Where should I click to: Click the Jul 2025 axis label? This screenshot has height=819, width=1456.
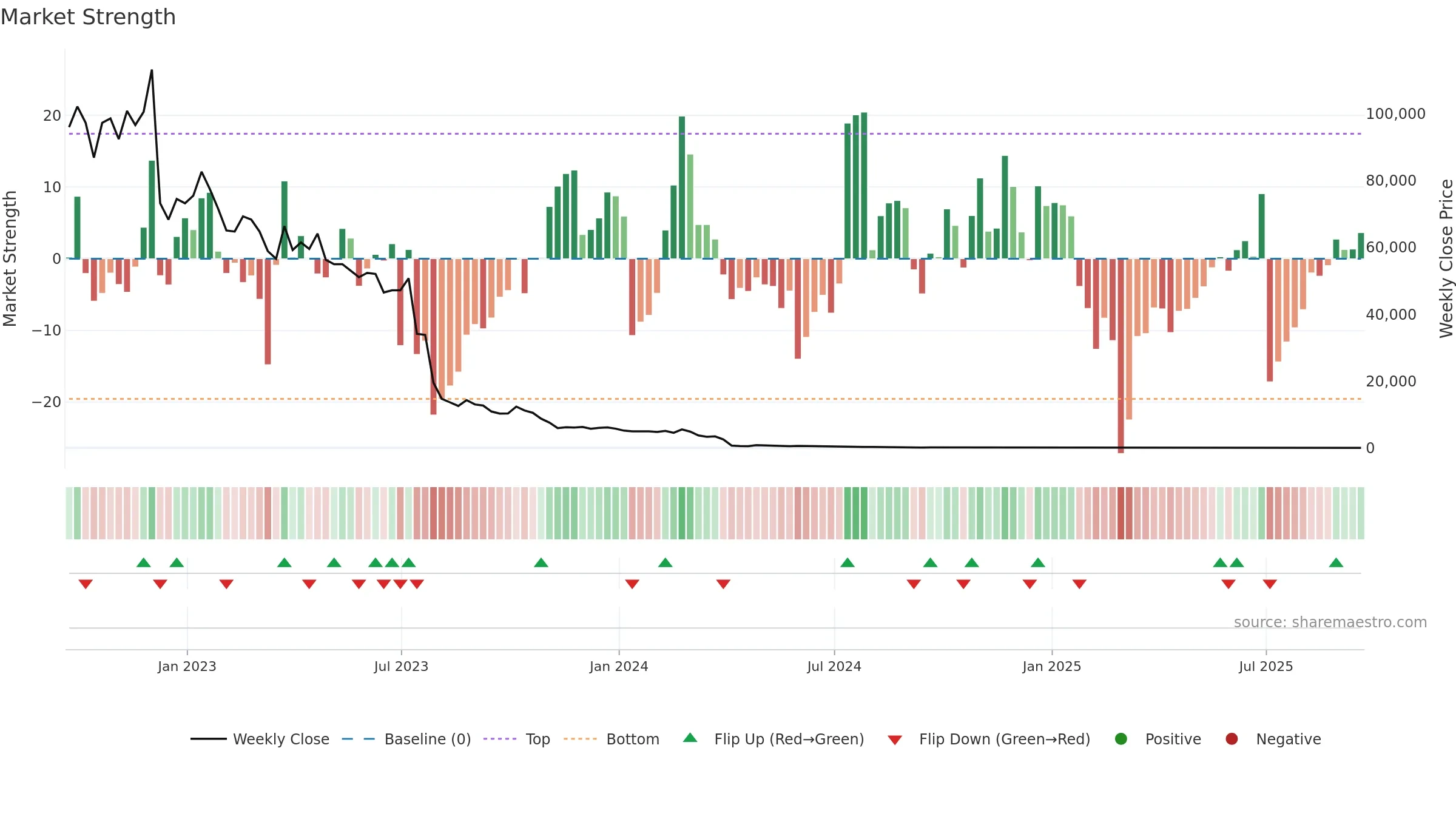pos(1266,666)
